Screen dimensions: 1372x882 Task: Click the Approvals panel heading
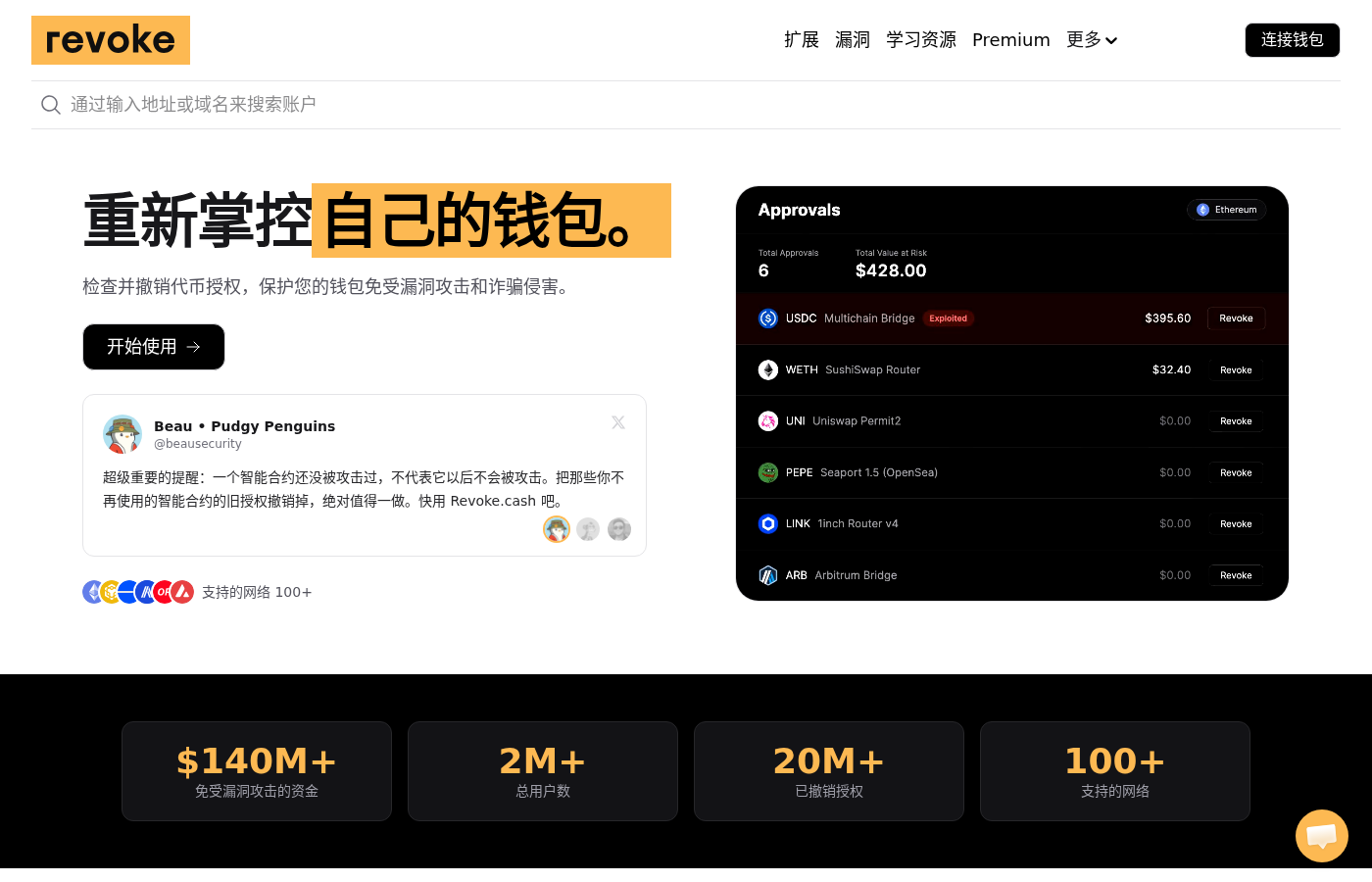(800, 210)
